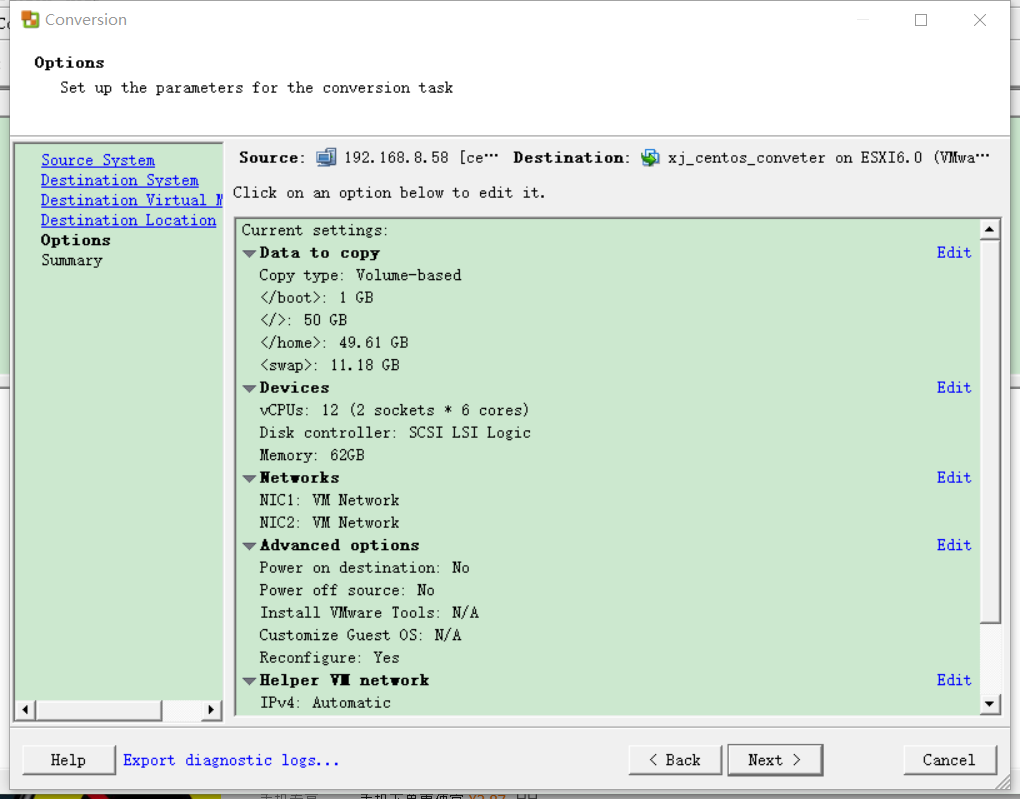The height and width of the screenshot is (799, 1020).
Task: Click the destination icon beside xj_centos_conveter
Action: click(648, 157)
